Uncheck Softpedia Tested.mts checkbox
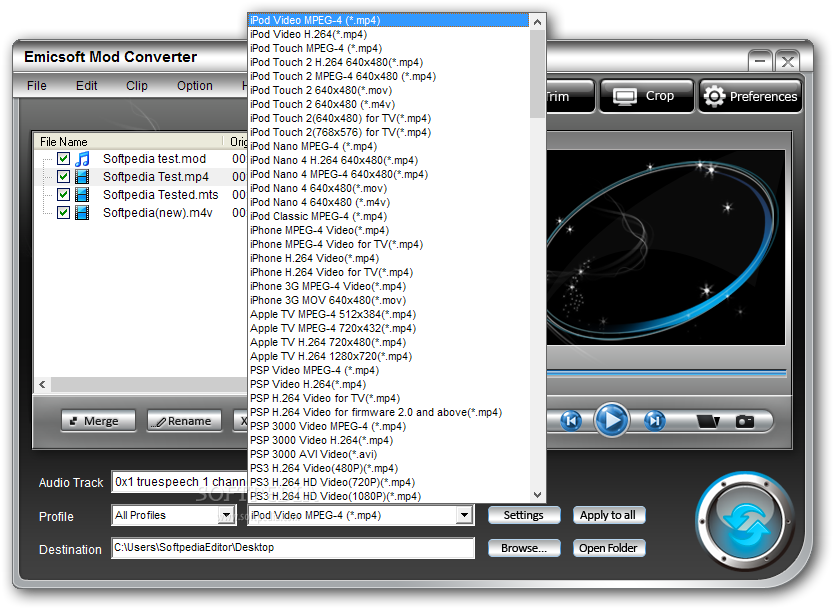834x609 pixels. click(x=63, y=195)
